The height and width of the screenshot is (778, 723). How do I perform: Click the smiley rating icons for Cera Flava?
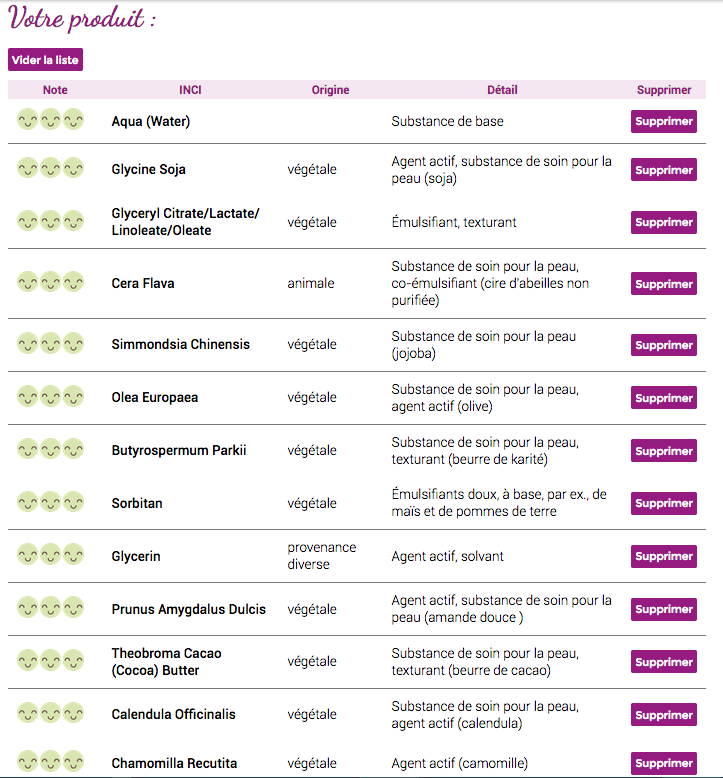[51, 282]
